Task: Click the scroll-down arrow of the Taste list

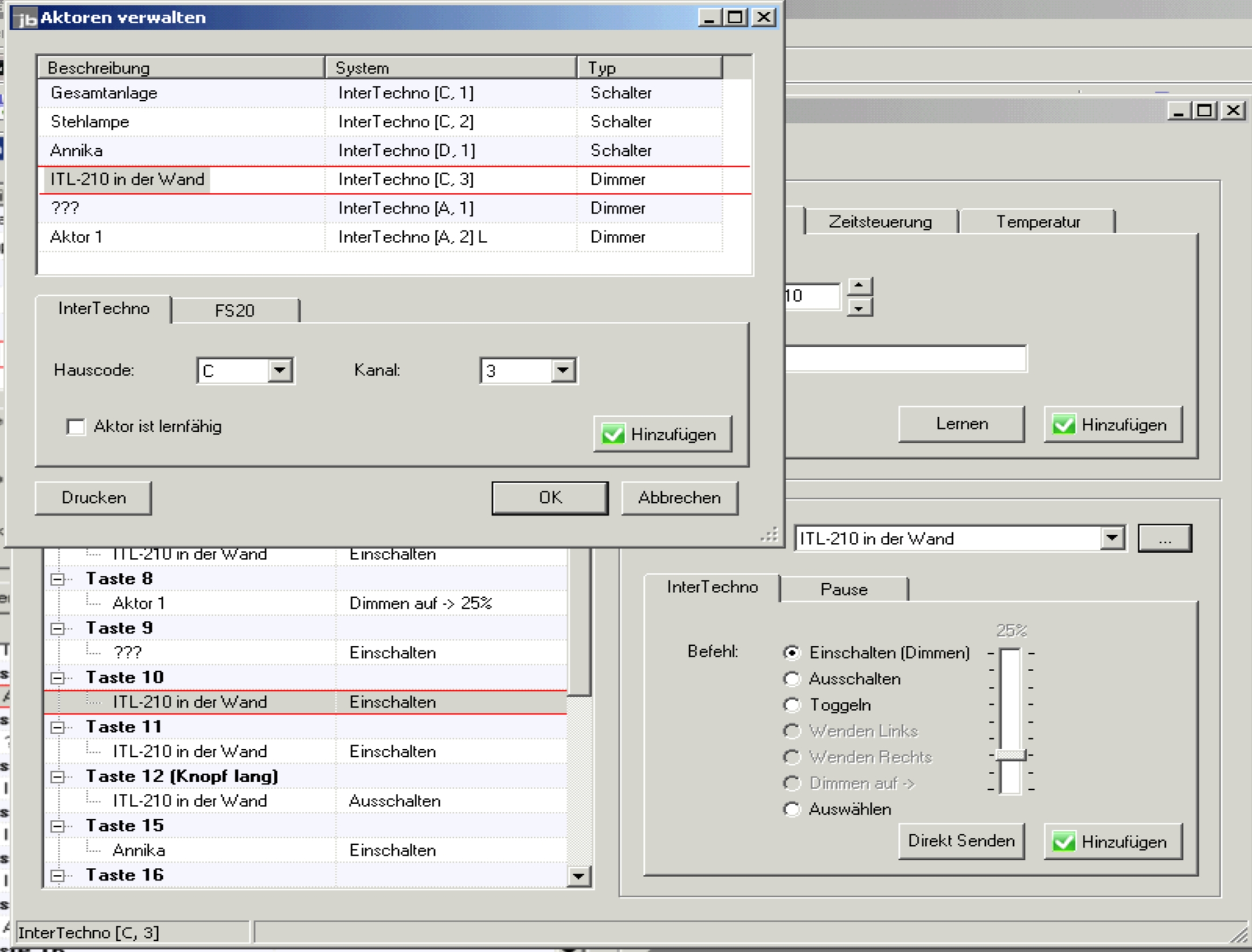Action: (x=578, y=876)
